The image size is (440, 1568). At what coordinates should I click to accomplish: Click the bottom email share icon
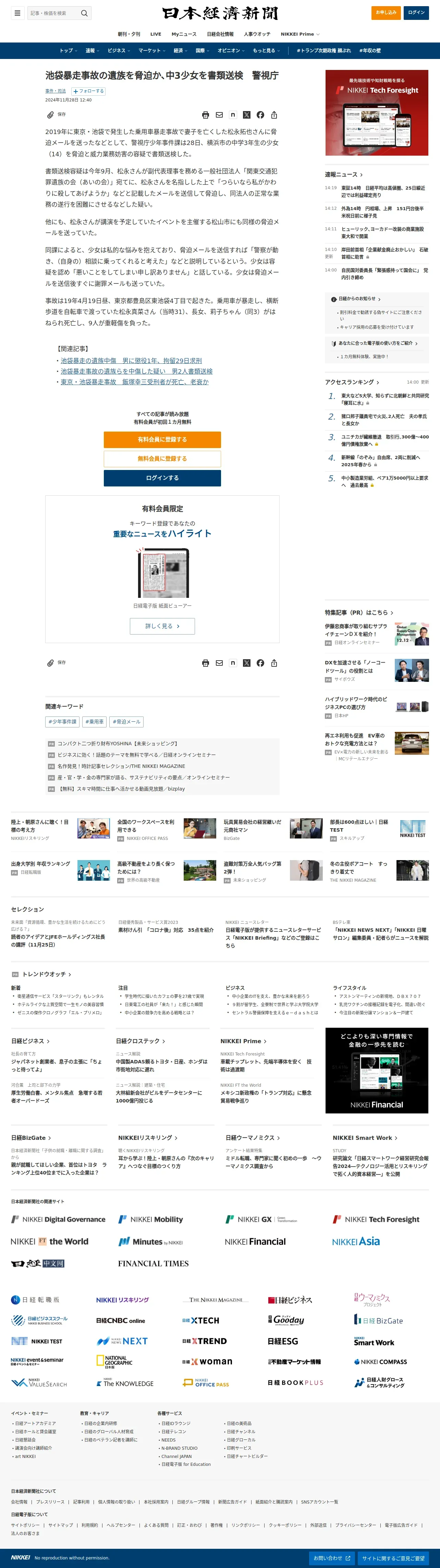tap(219, 663)
